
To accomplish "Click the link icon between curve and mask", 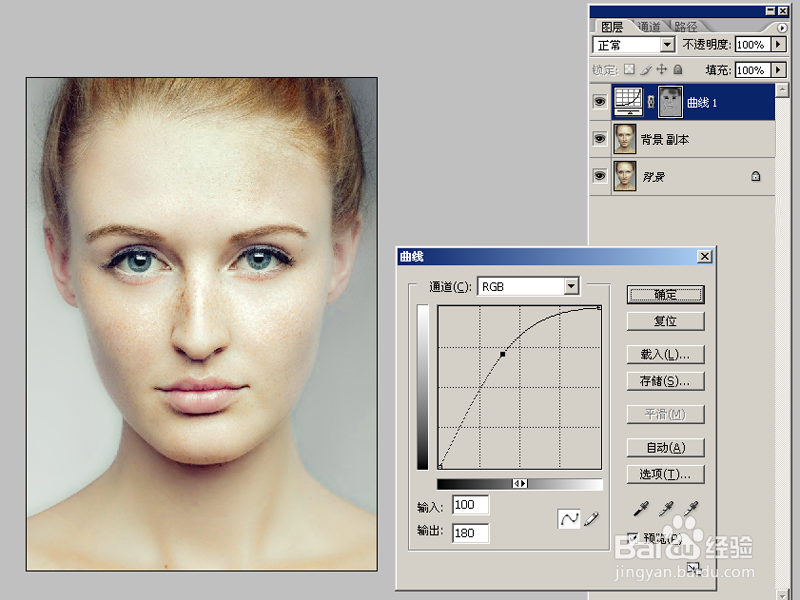I will tap(651, 102).
